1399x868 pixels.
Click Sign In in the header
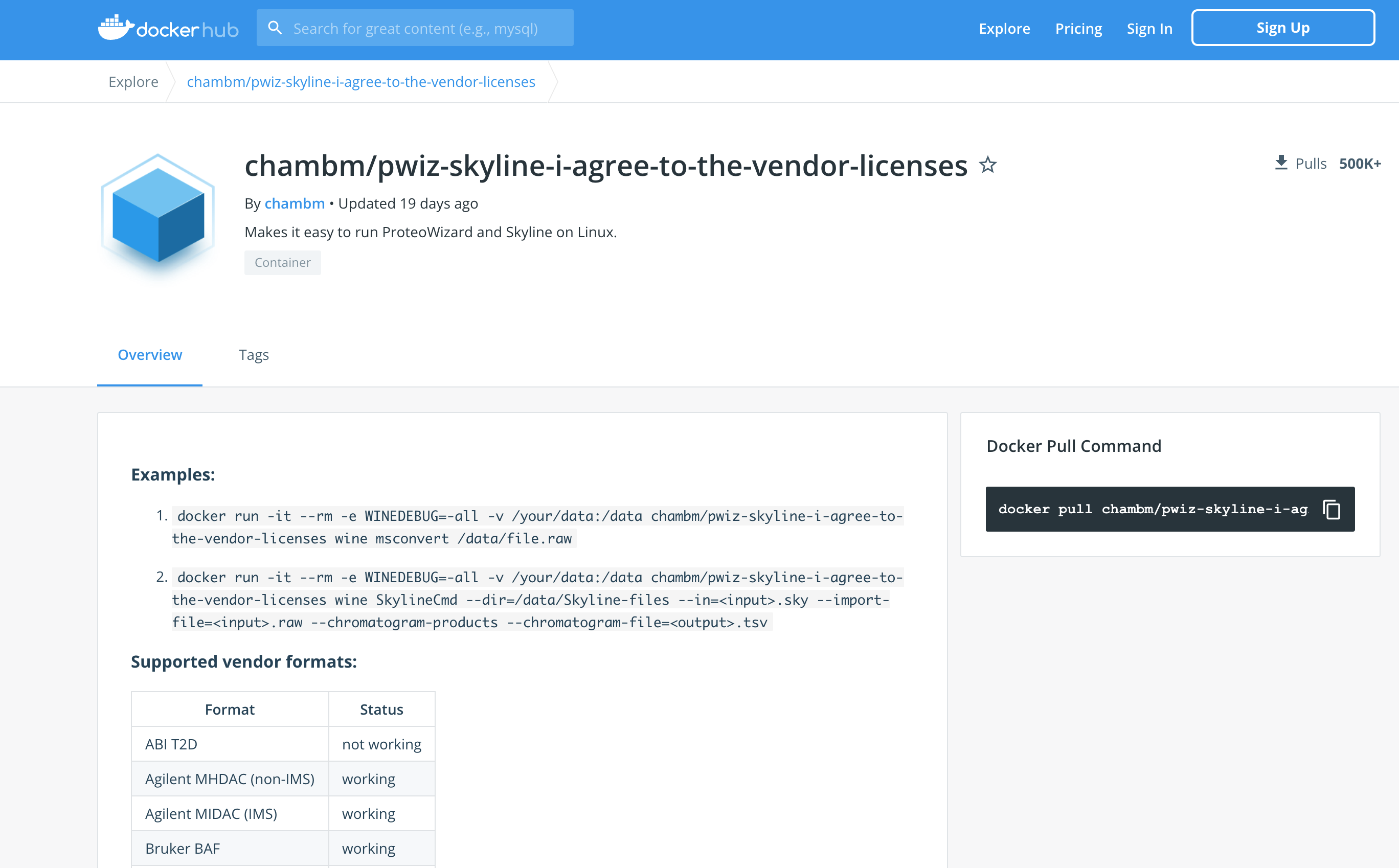coord(1149,28)
